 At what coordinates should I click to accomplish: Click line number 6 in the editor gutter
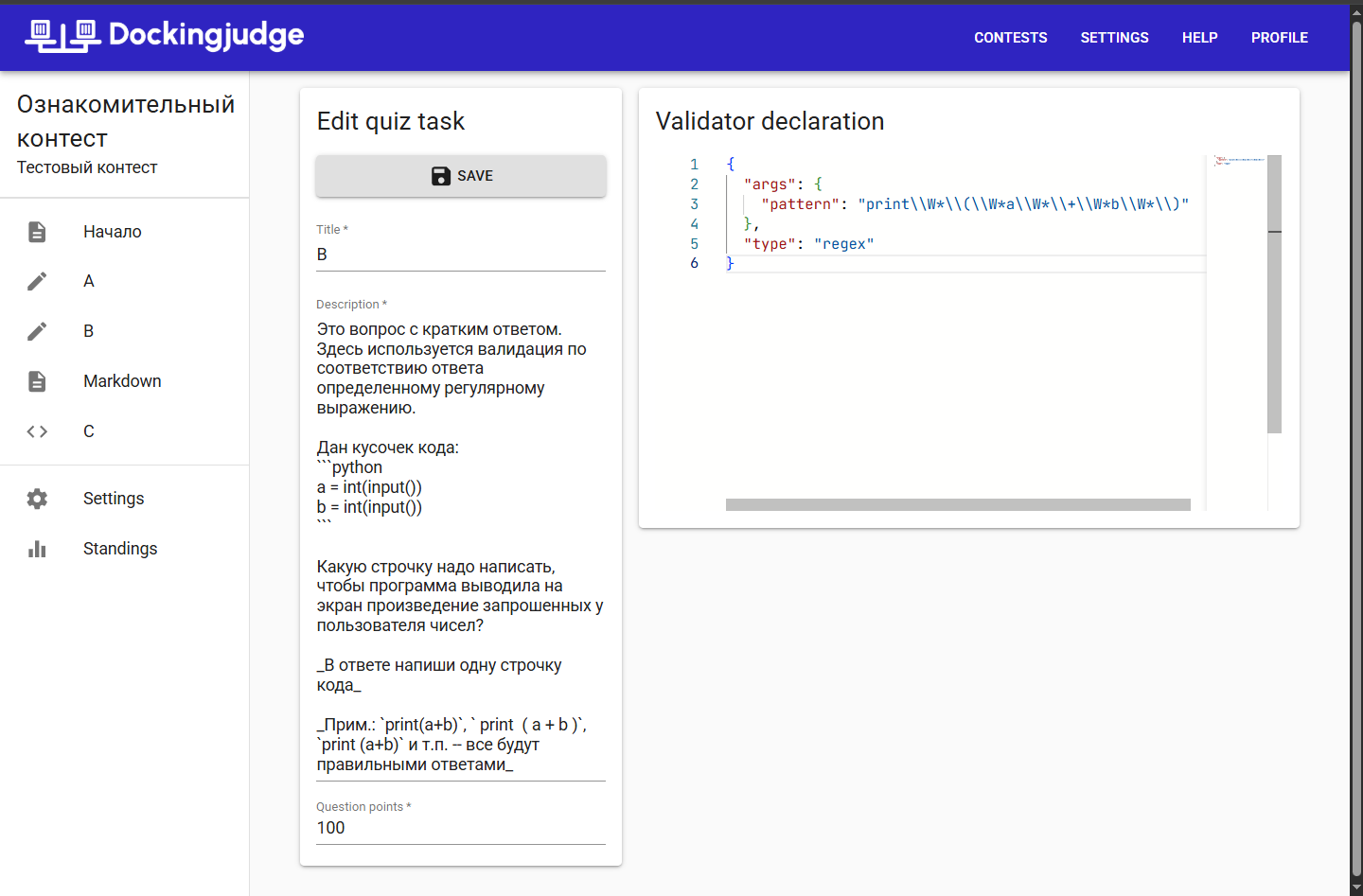[x=694, y=263]
